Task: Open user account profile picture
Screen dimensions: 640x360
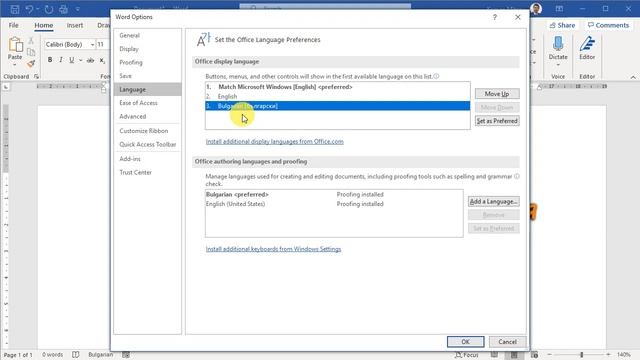Action: (x=536, y=9)
